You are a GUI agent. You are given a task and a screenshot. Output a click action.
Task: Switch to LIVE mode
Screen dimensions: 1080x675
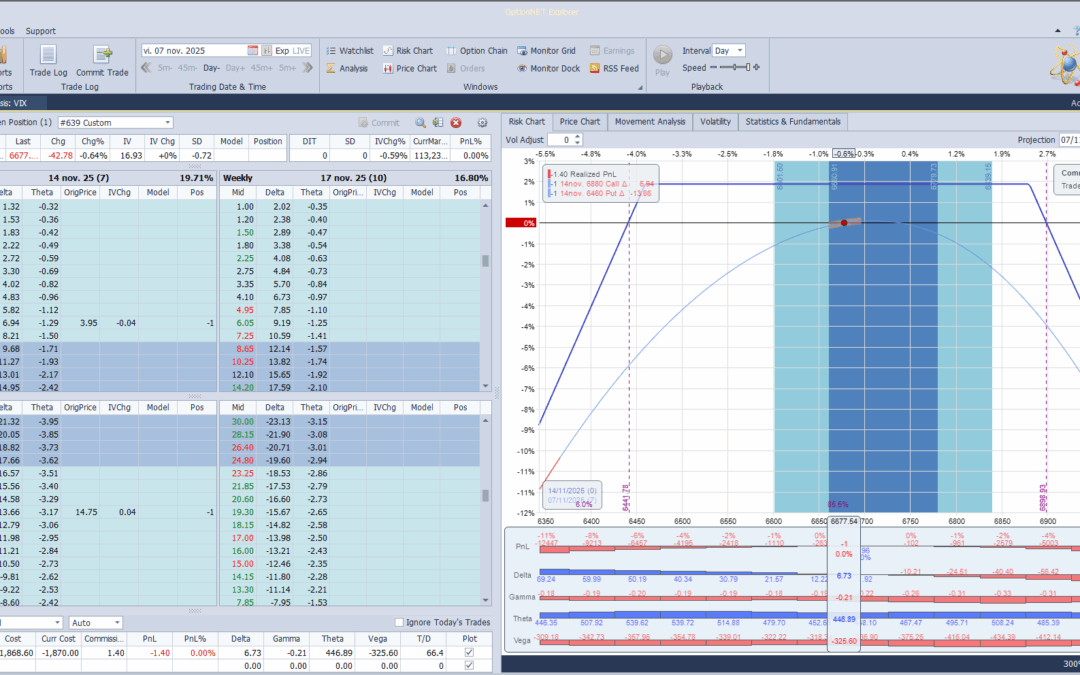[301, 50]
